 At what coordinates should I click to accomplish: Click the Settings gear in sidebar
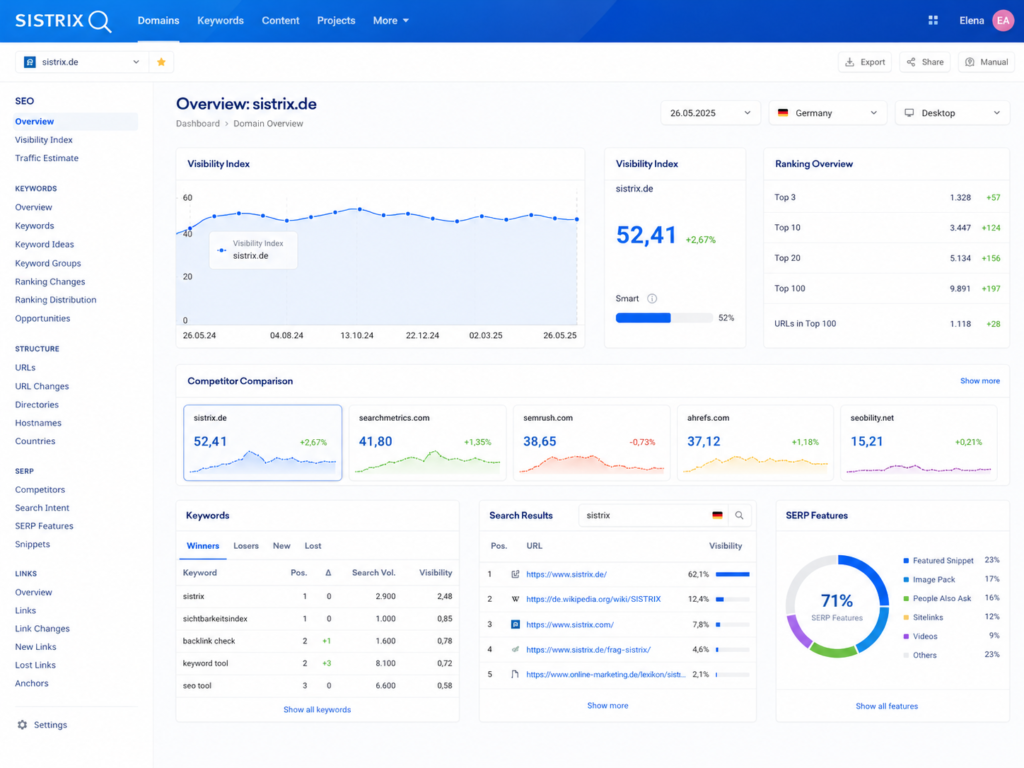point(23,725)
